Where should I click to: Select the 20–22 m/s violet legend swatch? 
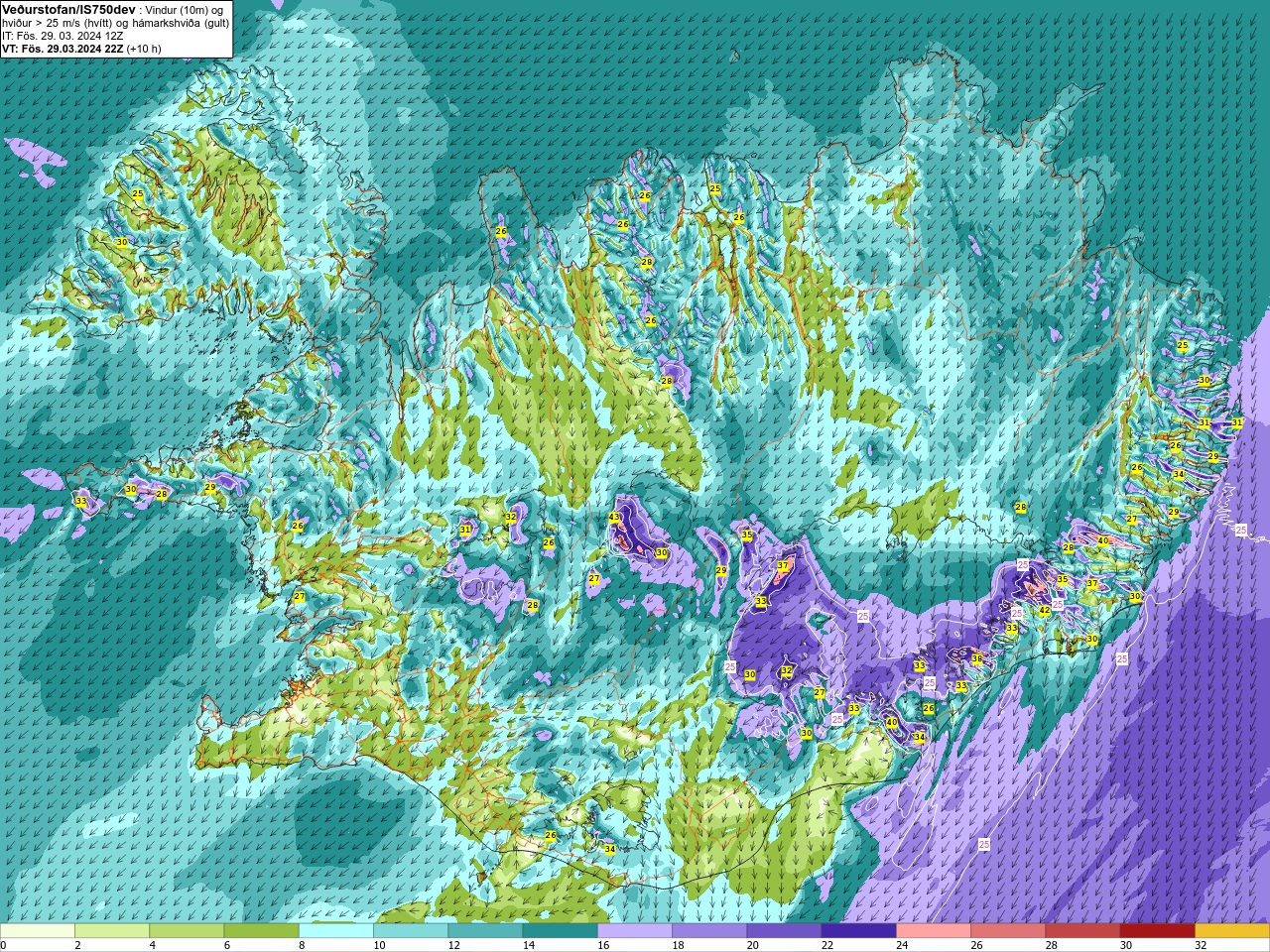[x=784, y=931]
